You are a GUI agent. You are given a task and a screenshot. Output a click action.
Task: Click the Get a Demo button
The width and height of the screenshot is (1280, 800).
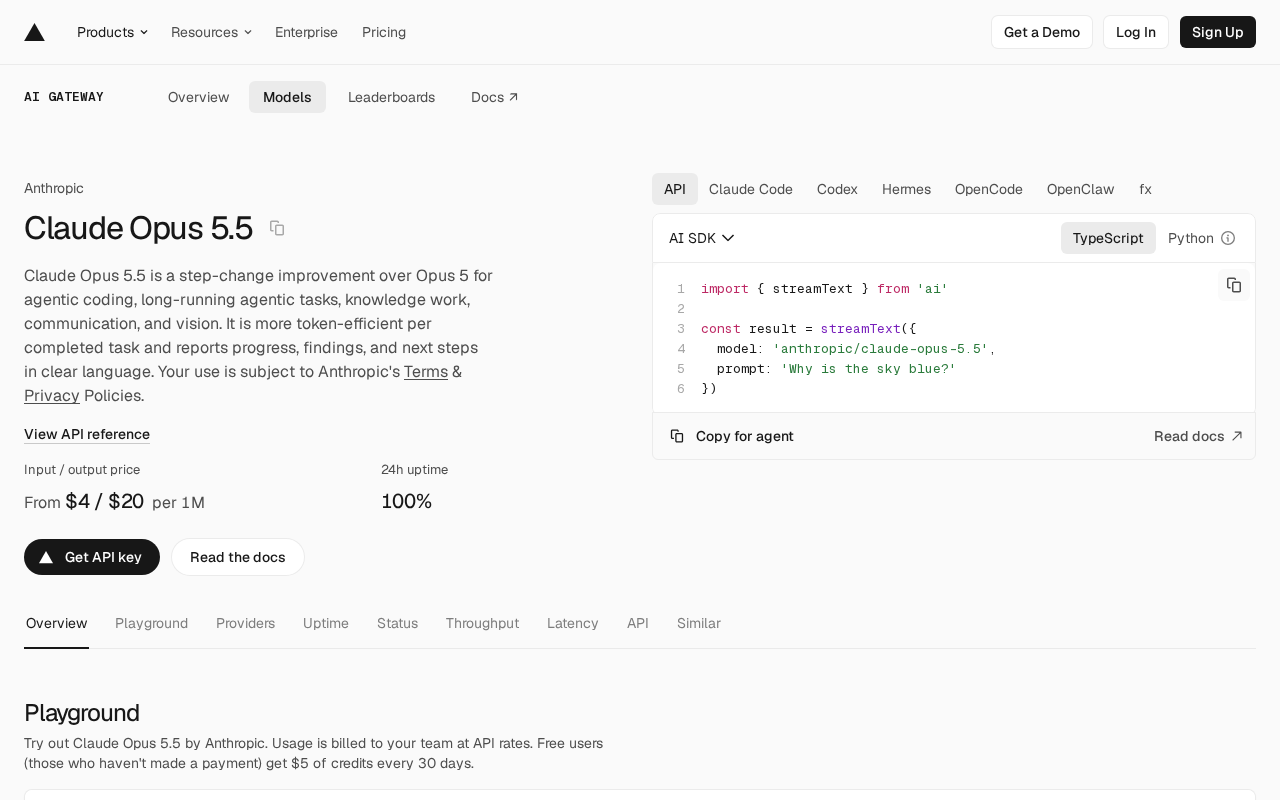[x=1042, y=32]
